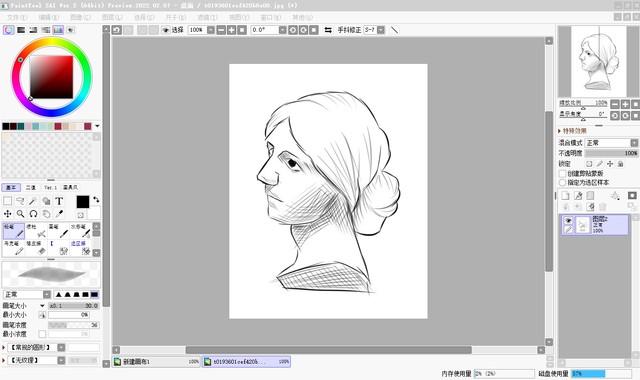Choose the 喷枪 airbrush tool
The image size is (640, 380).
pyautogui.click(x=36, y=231)
